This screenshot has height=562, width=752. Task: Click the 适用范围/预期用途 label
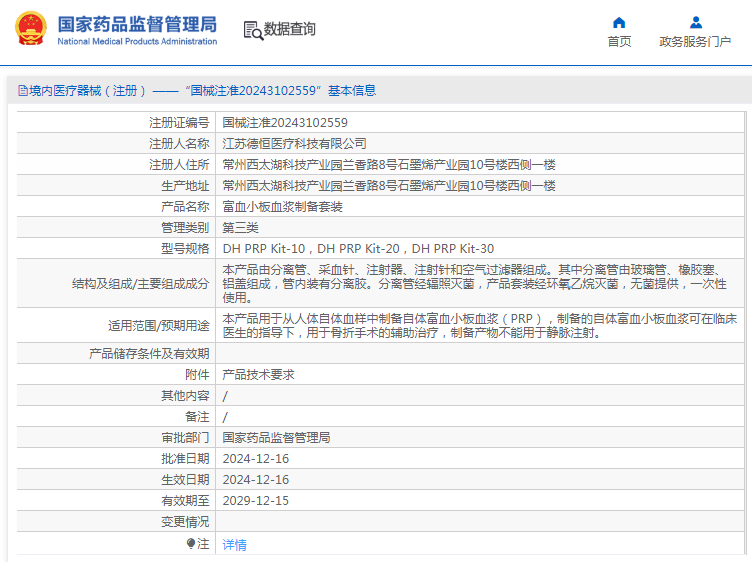pos(159,326)
